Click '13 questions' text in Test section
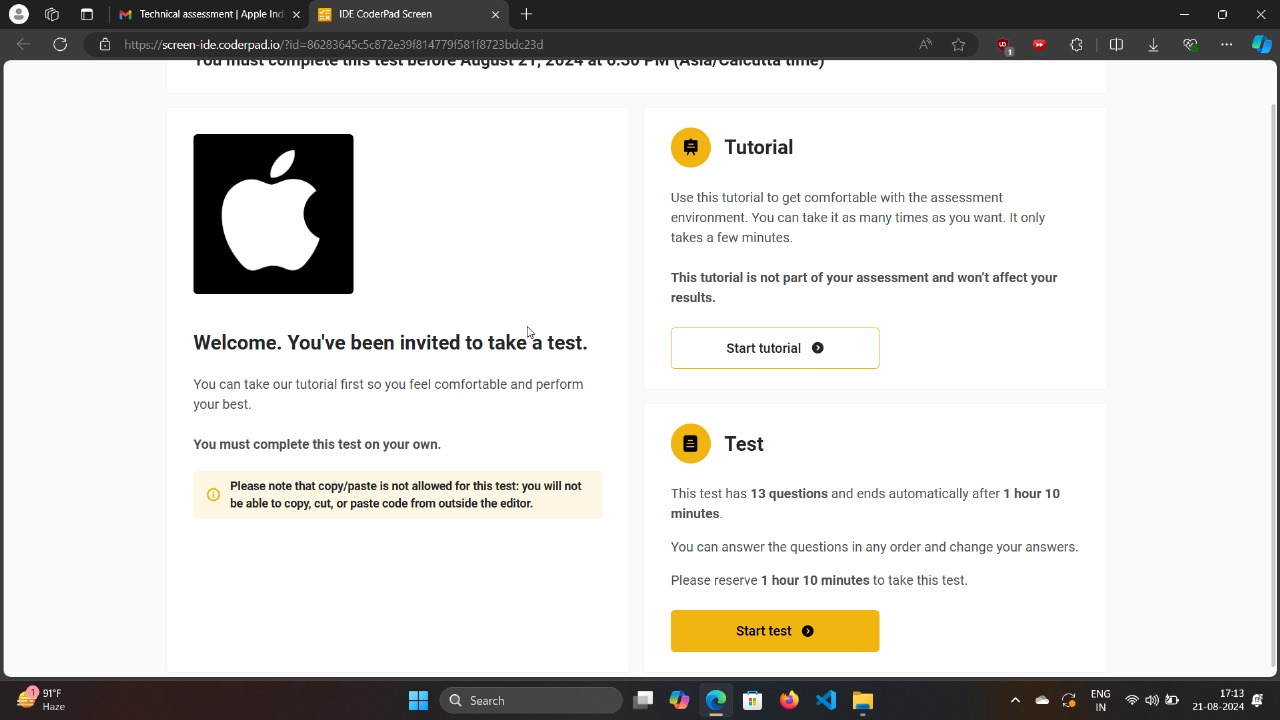 coord(789,494)
